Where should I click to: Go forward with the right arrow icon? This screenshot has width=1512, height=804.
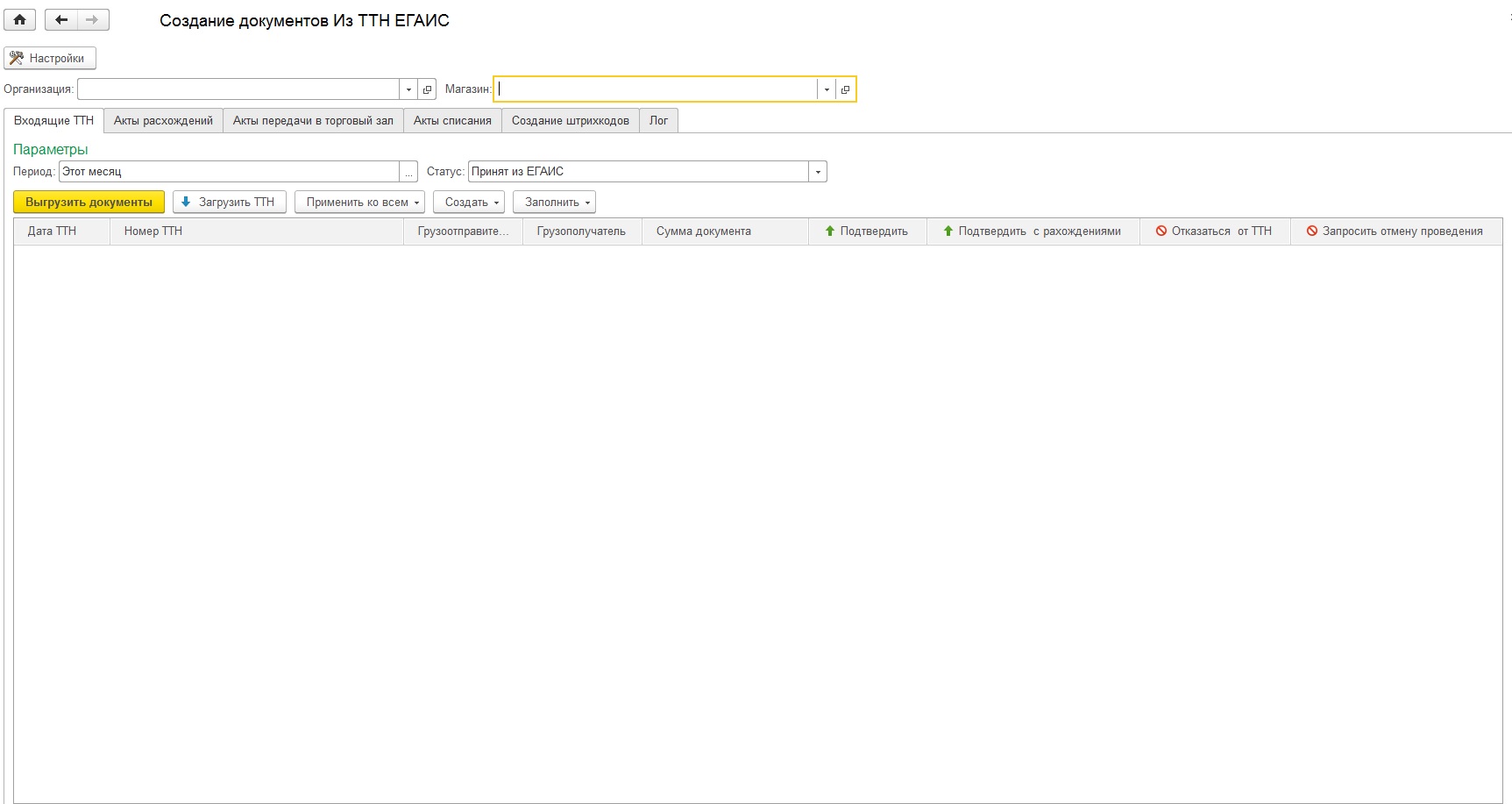pyautogui.click(x=93, y=19)
